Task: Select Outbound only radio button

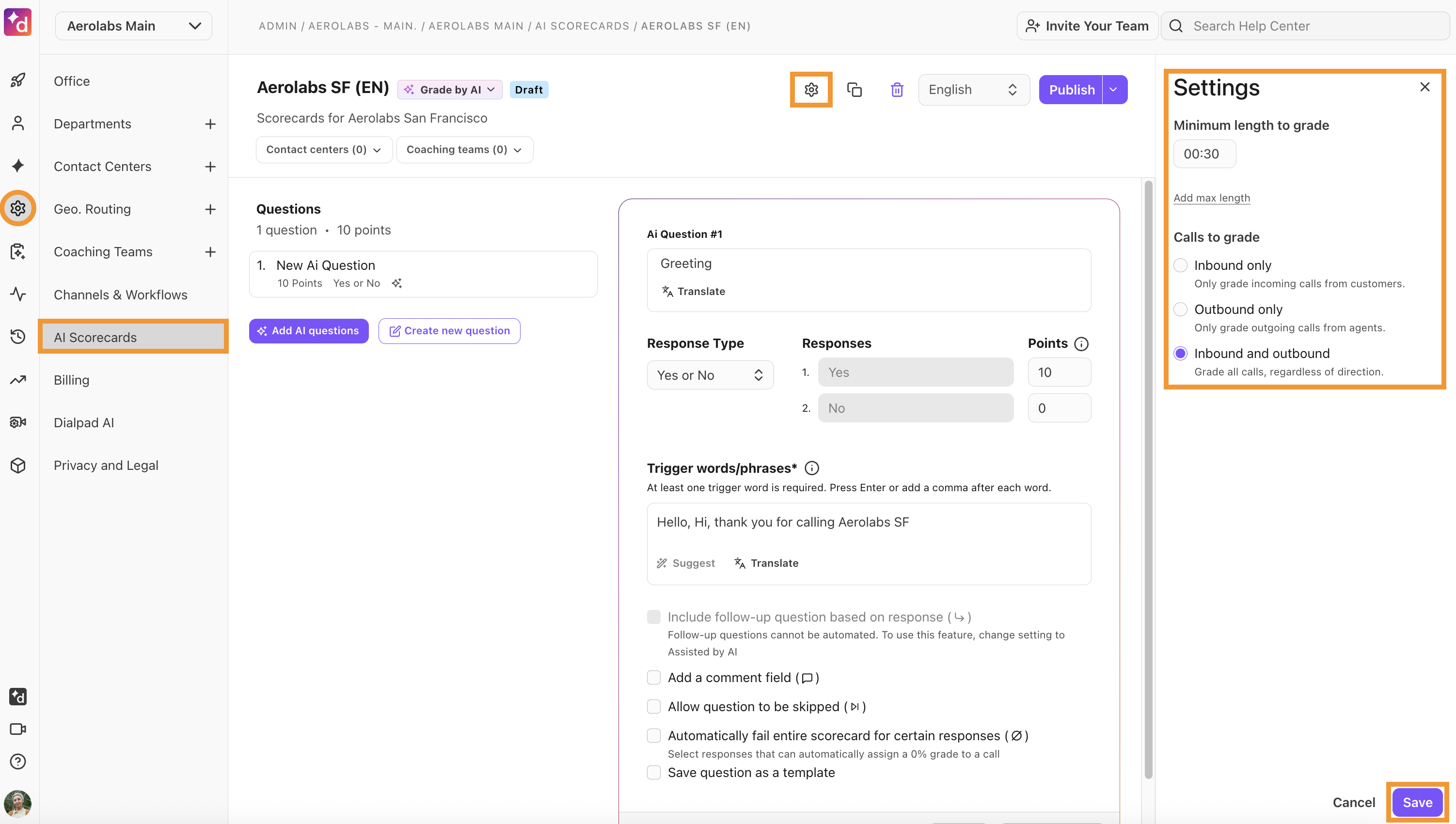Action: 1180,309
